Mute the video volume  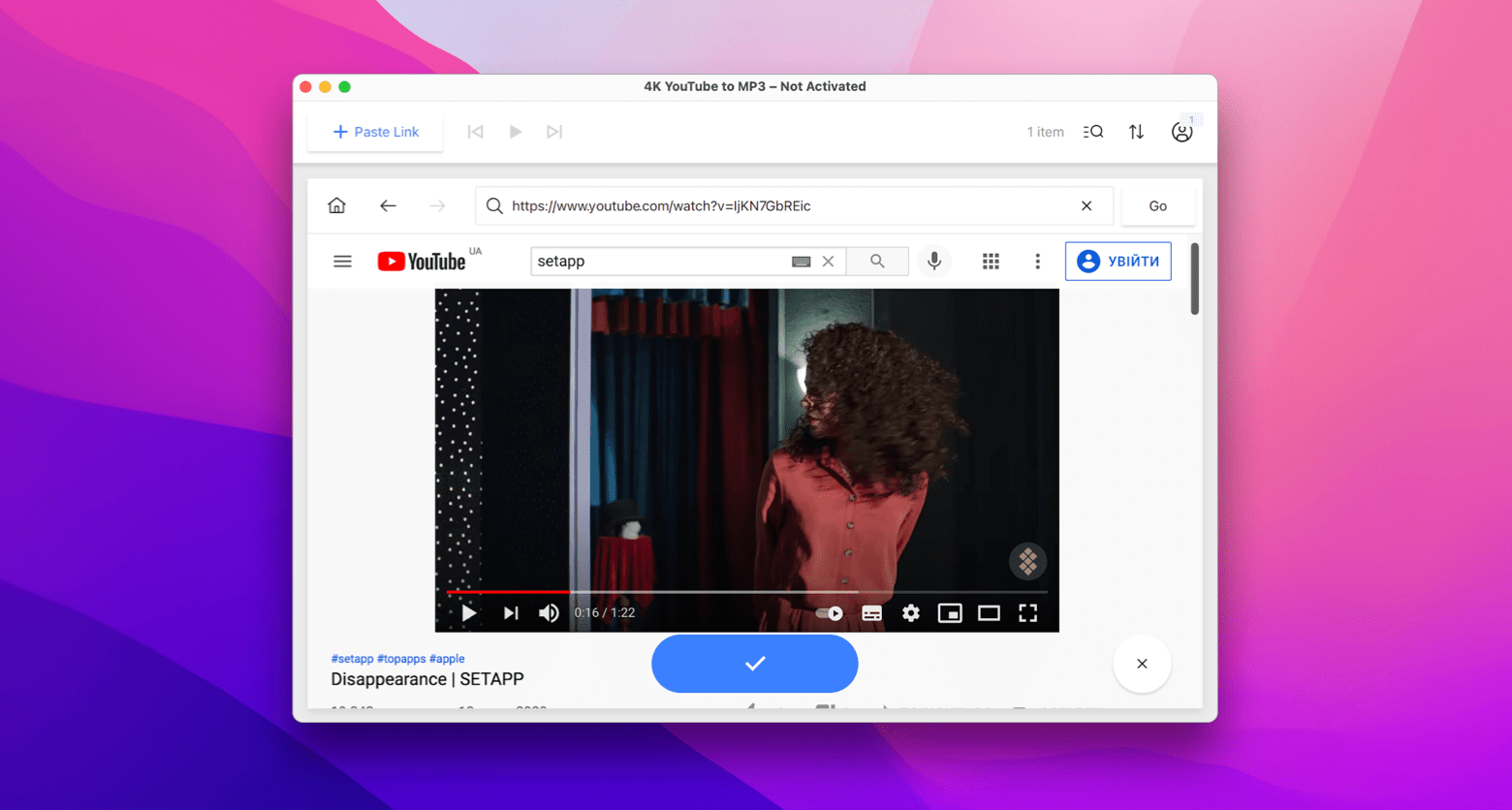(x=549, y=612)
